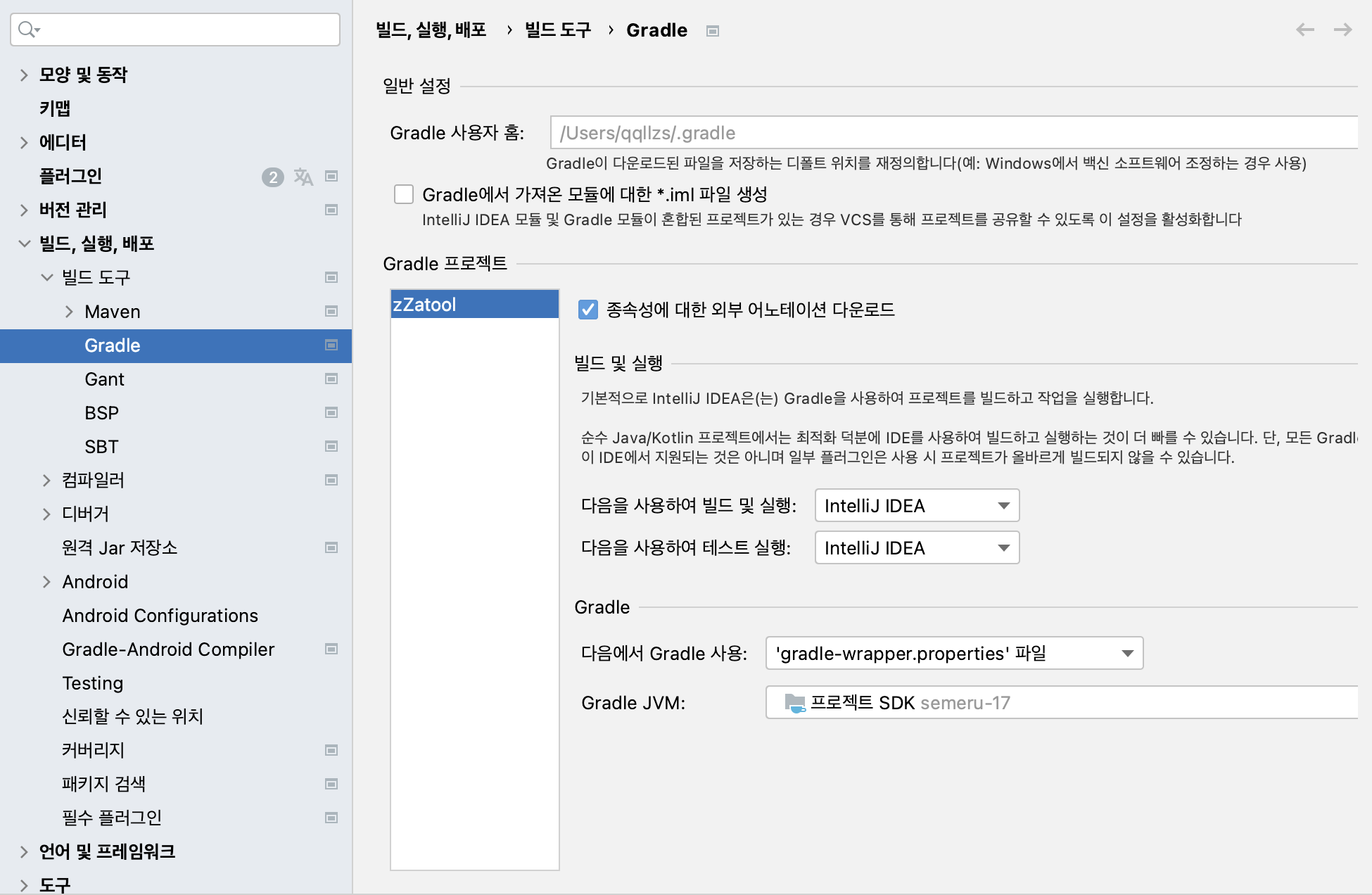This screenshot has height=895, width=1372.
Task: Navigate forward with right arrow icon
Action: pos(1342,30)
